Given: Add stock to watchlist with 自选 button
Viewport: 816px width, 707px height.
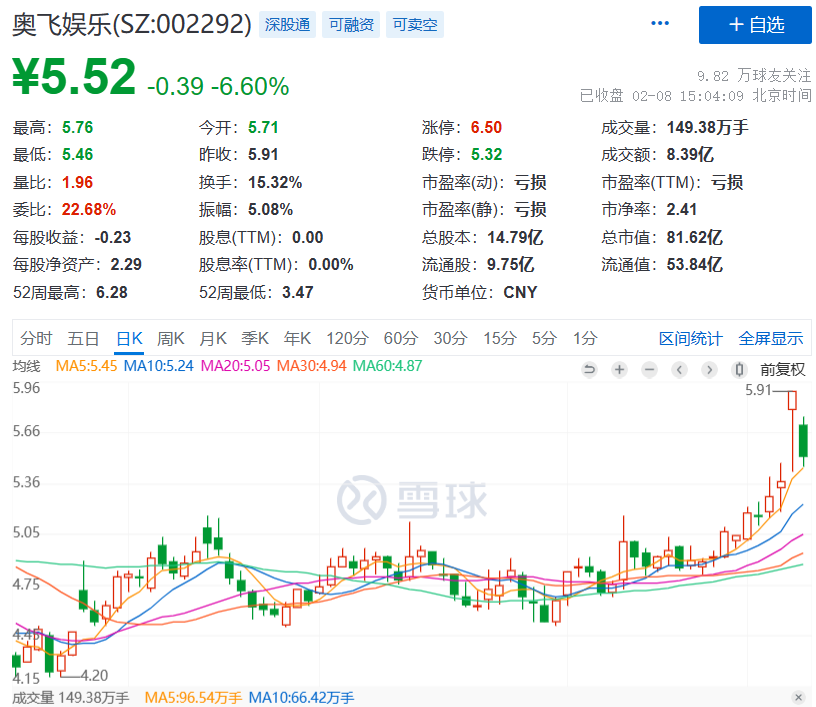Looking at the screenshot, I should 755,25.
